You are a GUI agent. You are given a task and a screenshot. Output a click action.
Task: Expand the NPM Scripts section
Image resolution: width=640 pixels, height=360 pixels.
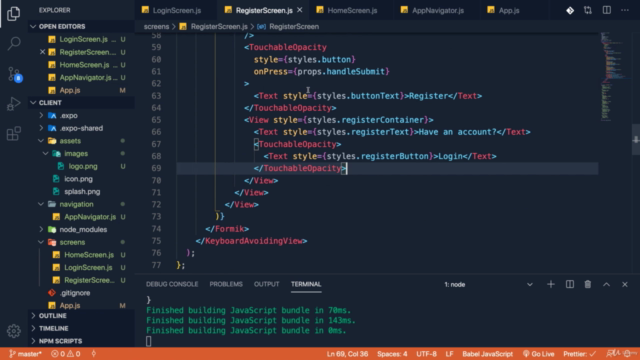point(82,341)
